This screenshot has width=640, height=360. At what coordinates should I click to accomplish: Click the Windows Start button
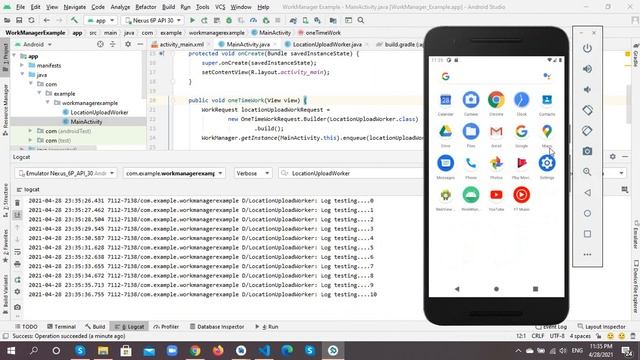coord(11,351)
